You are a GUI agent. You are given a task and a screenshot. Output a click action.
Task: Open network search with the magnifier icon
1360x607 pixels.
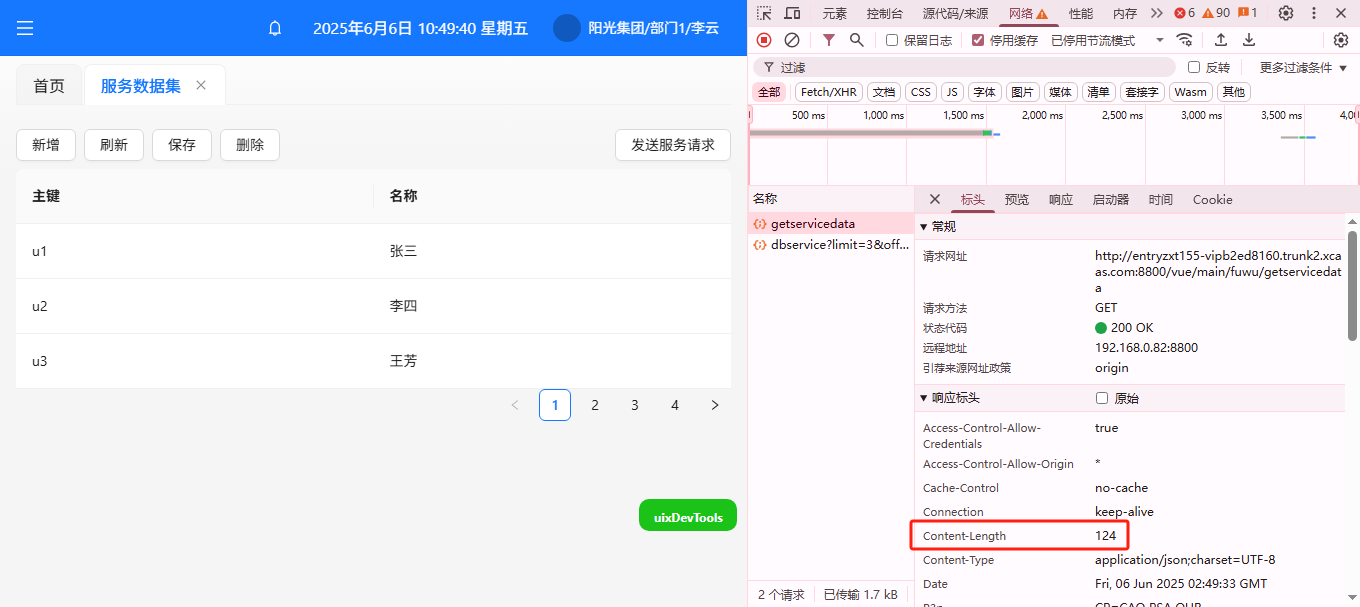point(857,40)
